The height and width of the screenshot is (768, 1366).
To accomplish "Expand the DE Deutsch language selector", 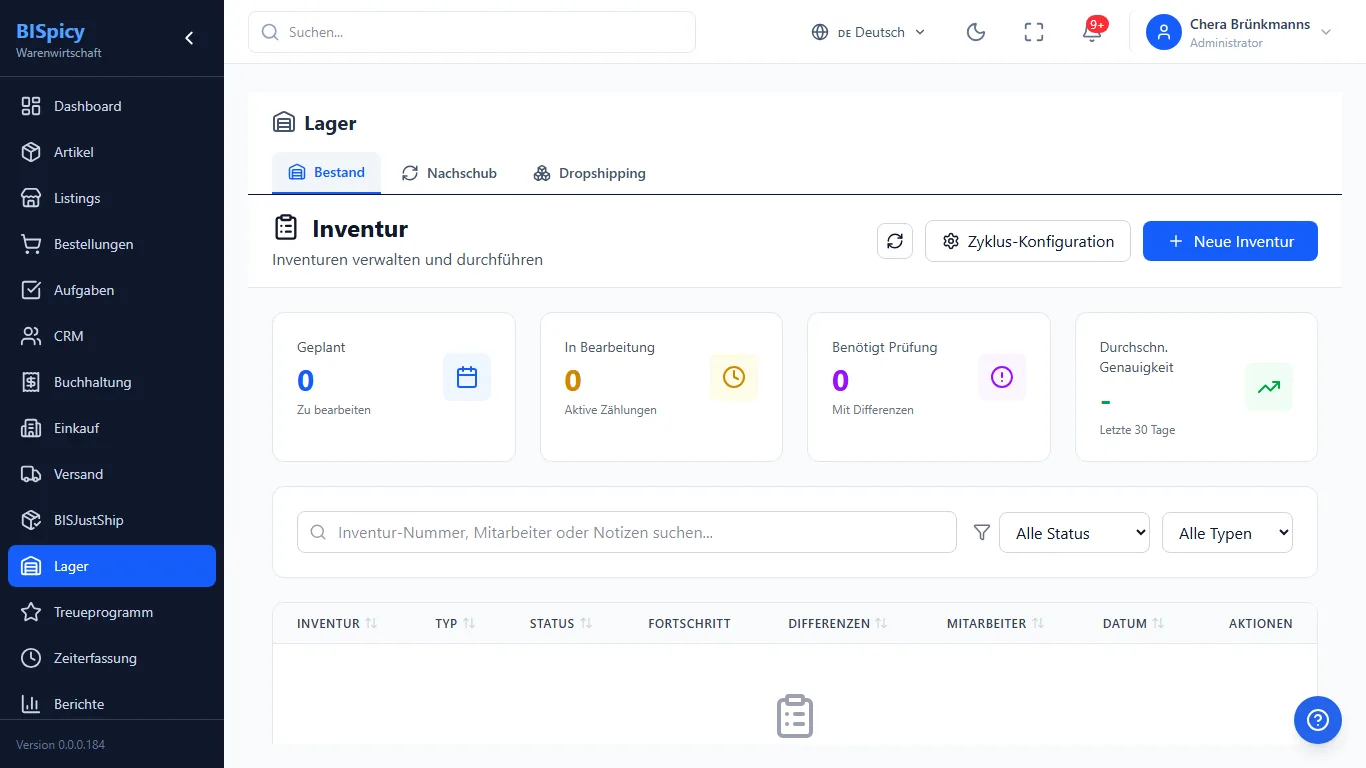I will click(x=868, y=32).
